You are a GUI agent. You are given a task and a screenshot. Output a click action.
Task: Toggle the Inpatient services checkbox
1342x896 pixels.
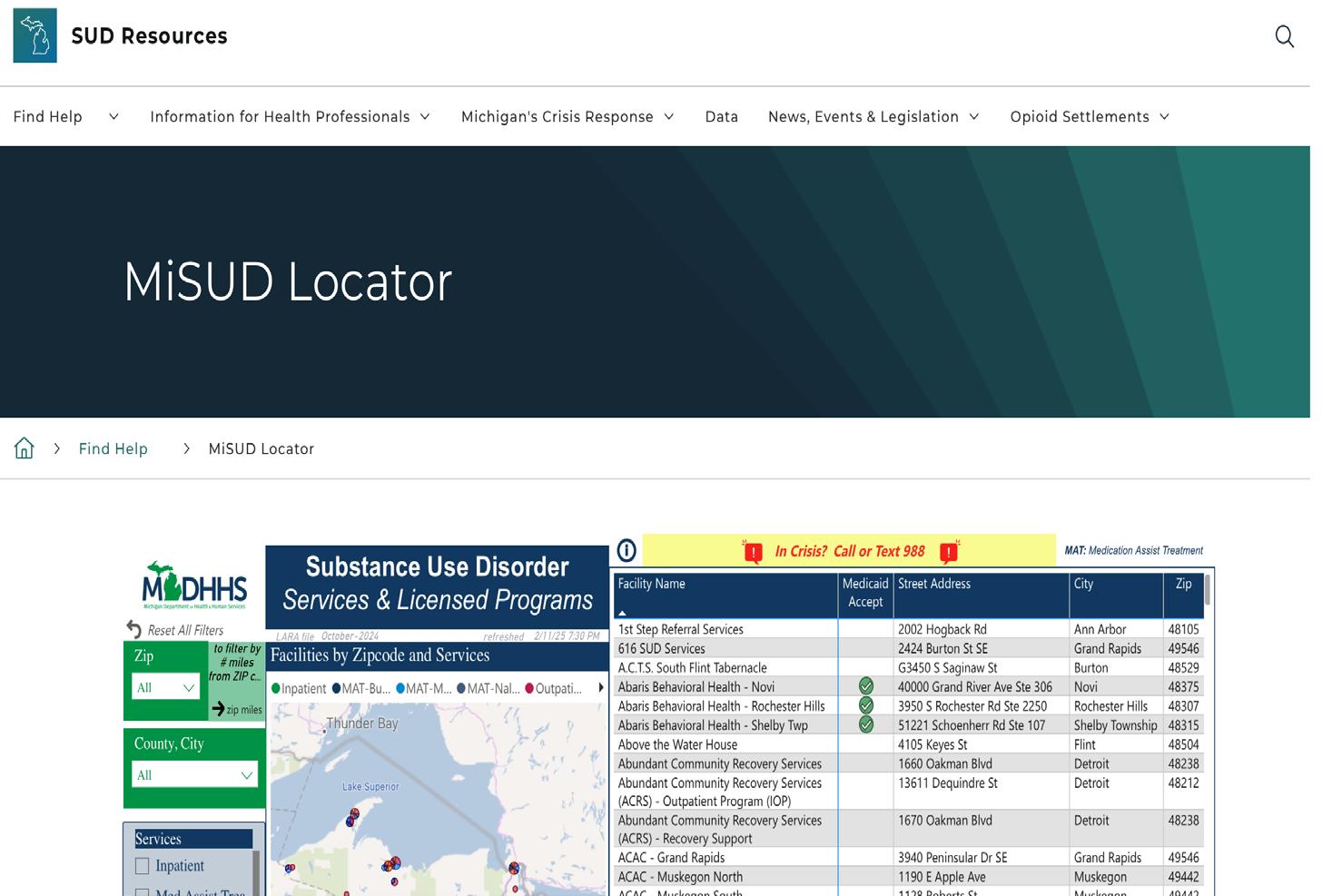pos(142,866)
